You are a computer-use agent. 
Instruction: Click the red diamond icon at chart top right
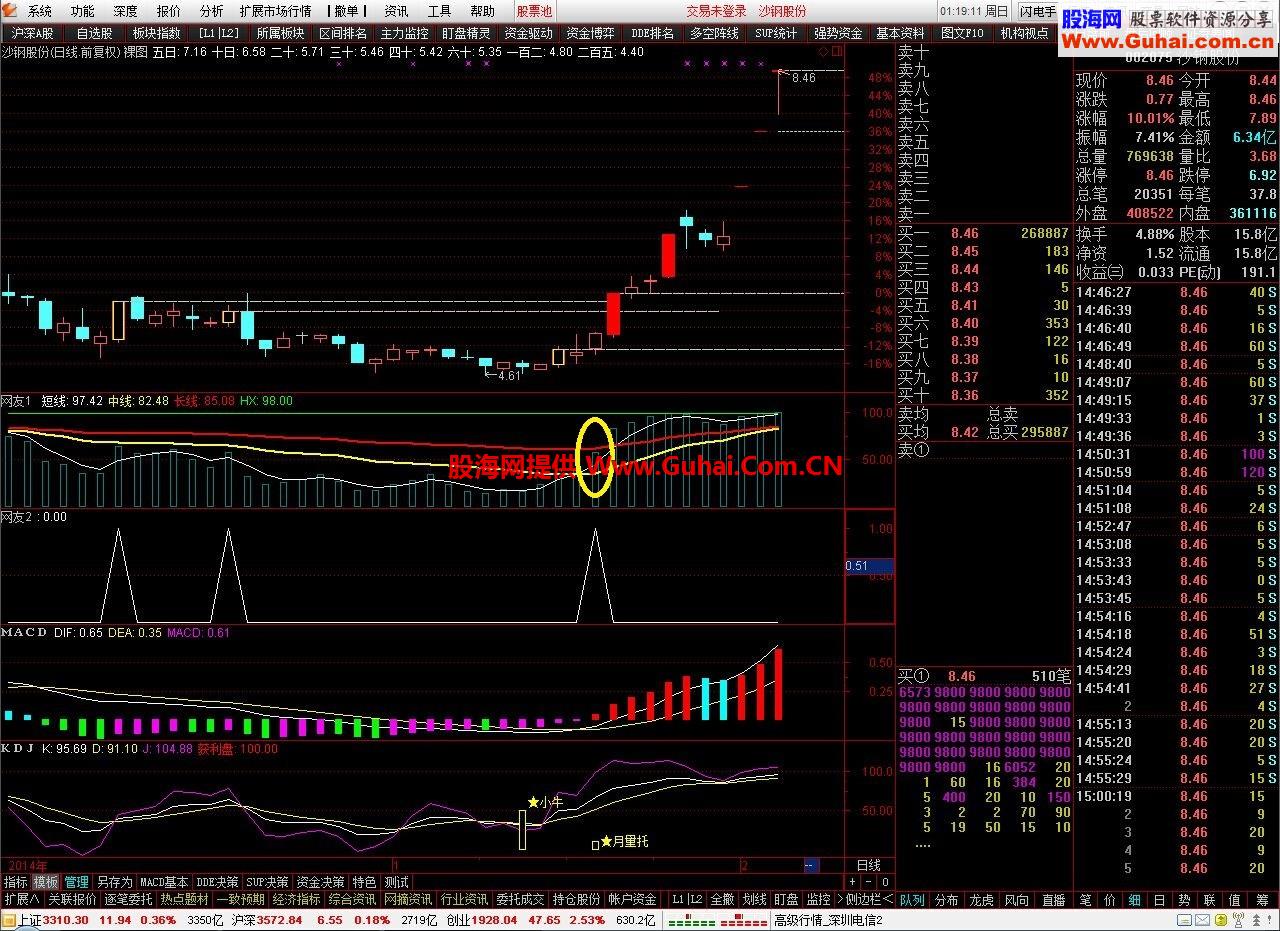pos(822,51)
